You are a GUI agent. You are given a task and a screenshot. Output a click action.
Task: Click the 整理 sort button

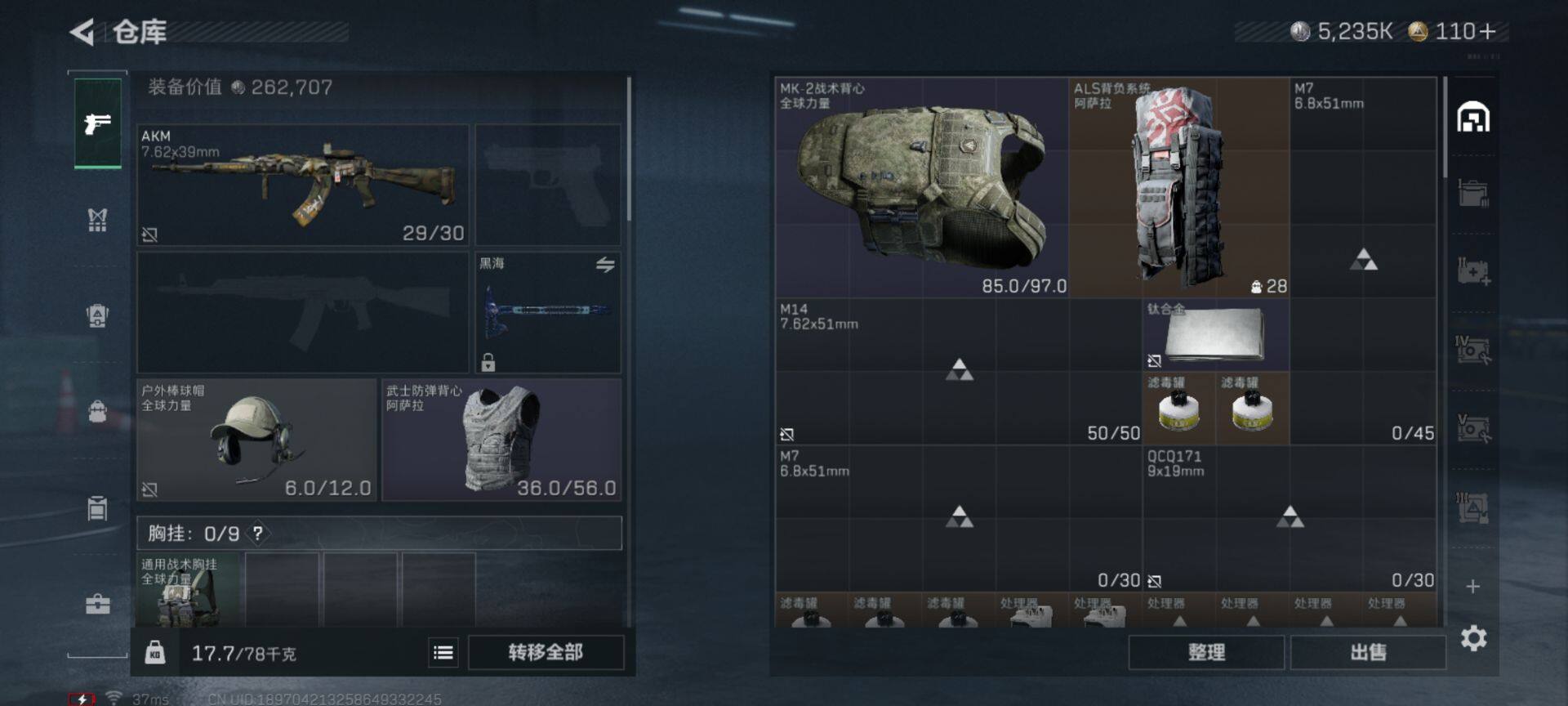coord(1206,652)
